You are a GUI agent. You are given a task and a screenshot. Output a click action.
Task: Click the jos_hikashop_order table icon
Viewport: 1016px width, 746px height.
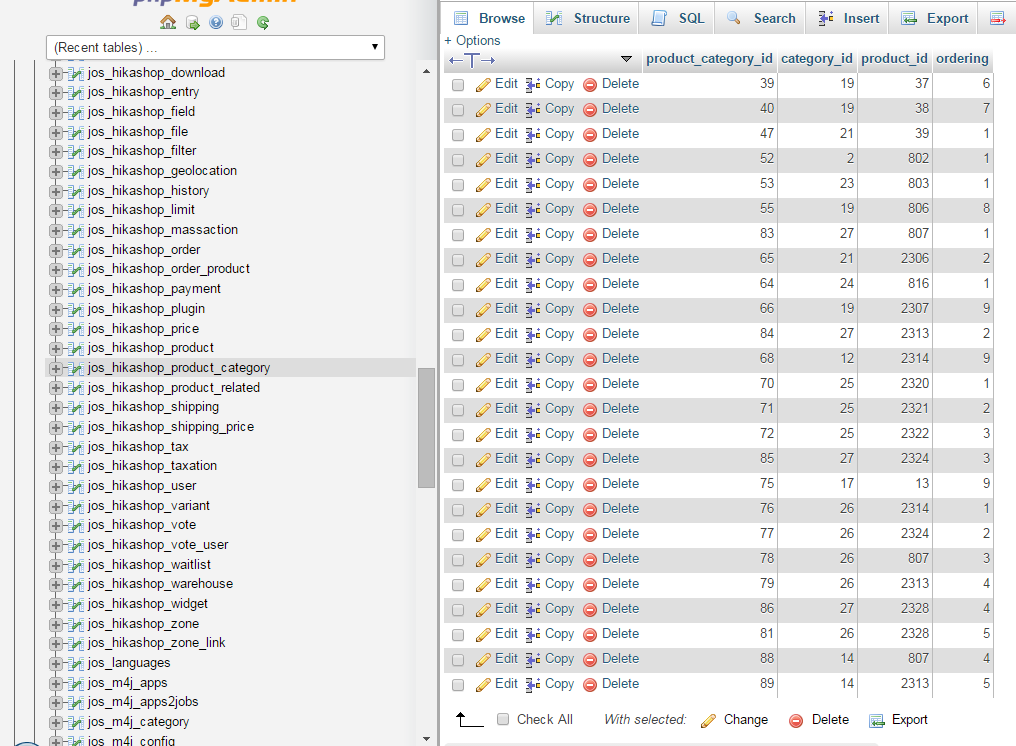(75, 250)
